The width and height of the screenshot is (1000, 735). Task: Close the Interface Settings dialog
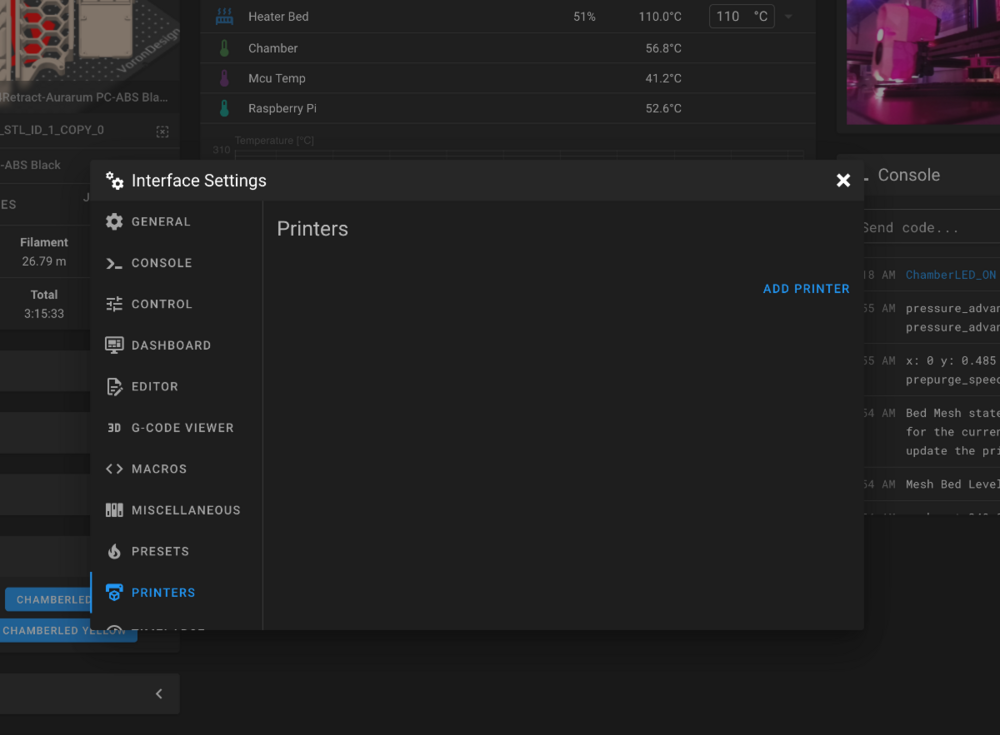coord(843,181)
